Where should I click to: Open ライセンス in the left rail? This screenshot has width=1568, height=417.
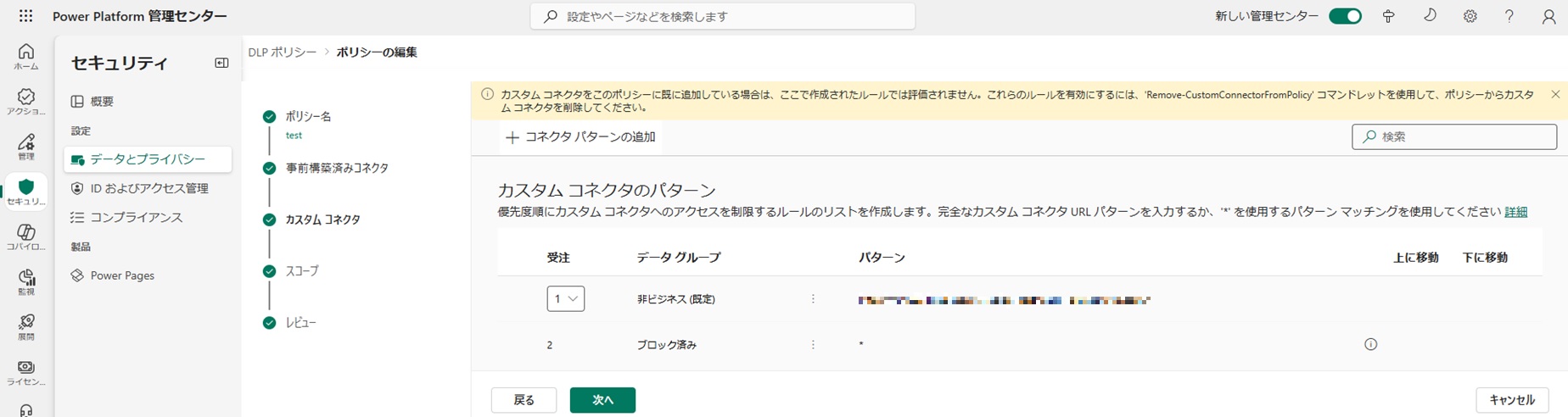(26, 373)
